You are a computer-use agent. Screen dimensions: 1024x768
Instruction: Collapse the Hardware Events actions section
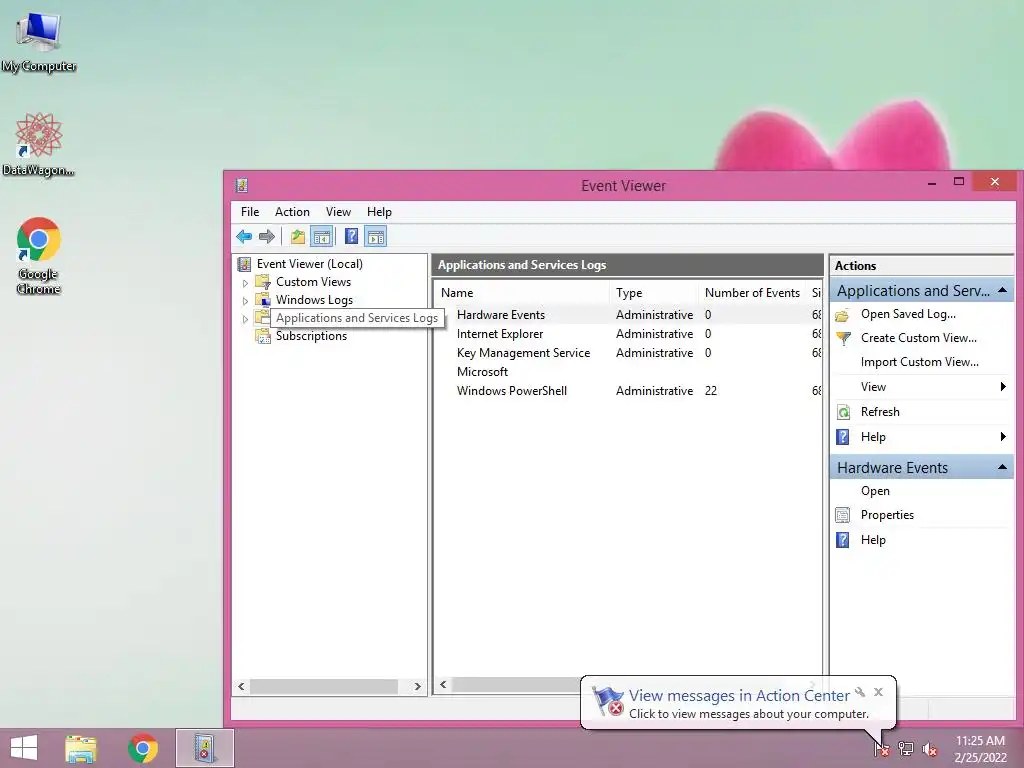click(1002, 467)
